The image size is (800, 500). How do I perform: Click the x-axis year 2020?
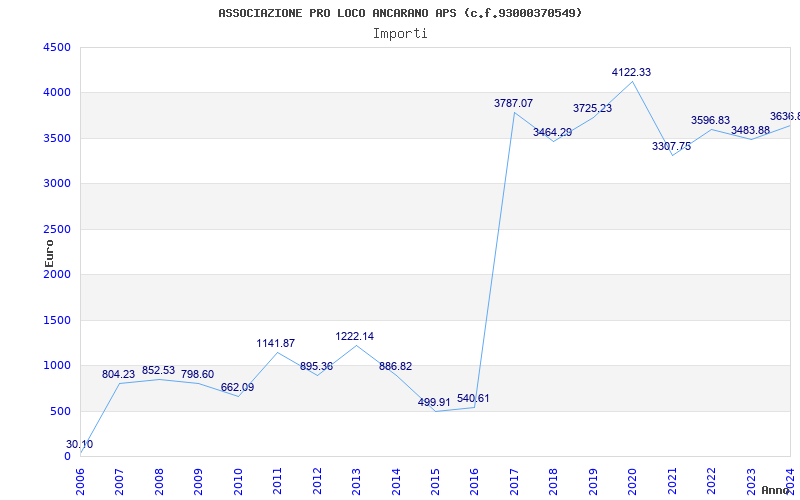pyautogui.click(x=633, y=482)
